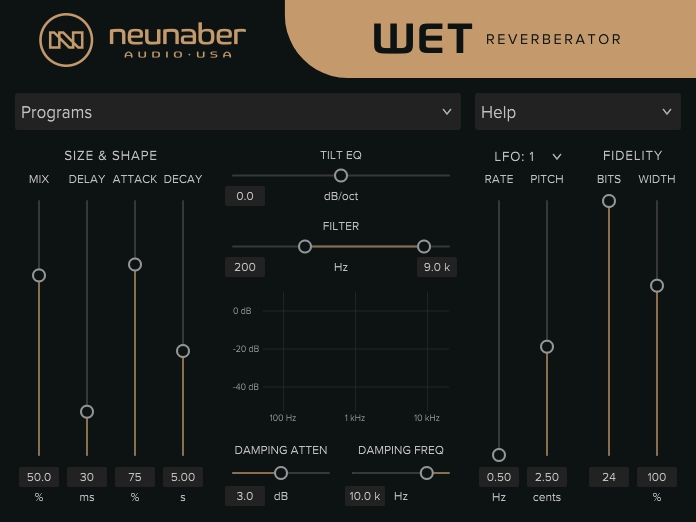Click the 1 kHz graph label
Screen dimensions: 696x522
click(355, 418)
